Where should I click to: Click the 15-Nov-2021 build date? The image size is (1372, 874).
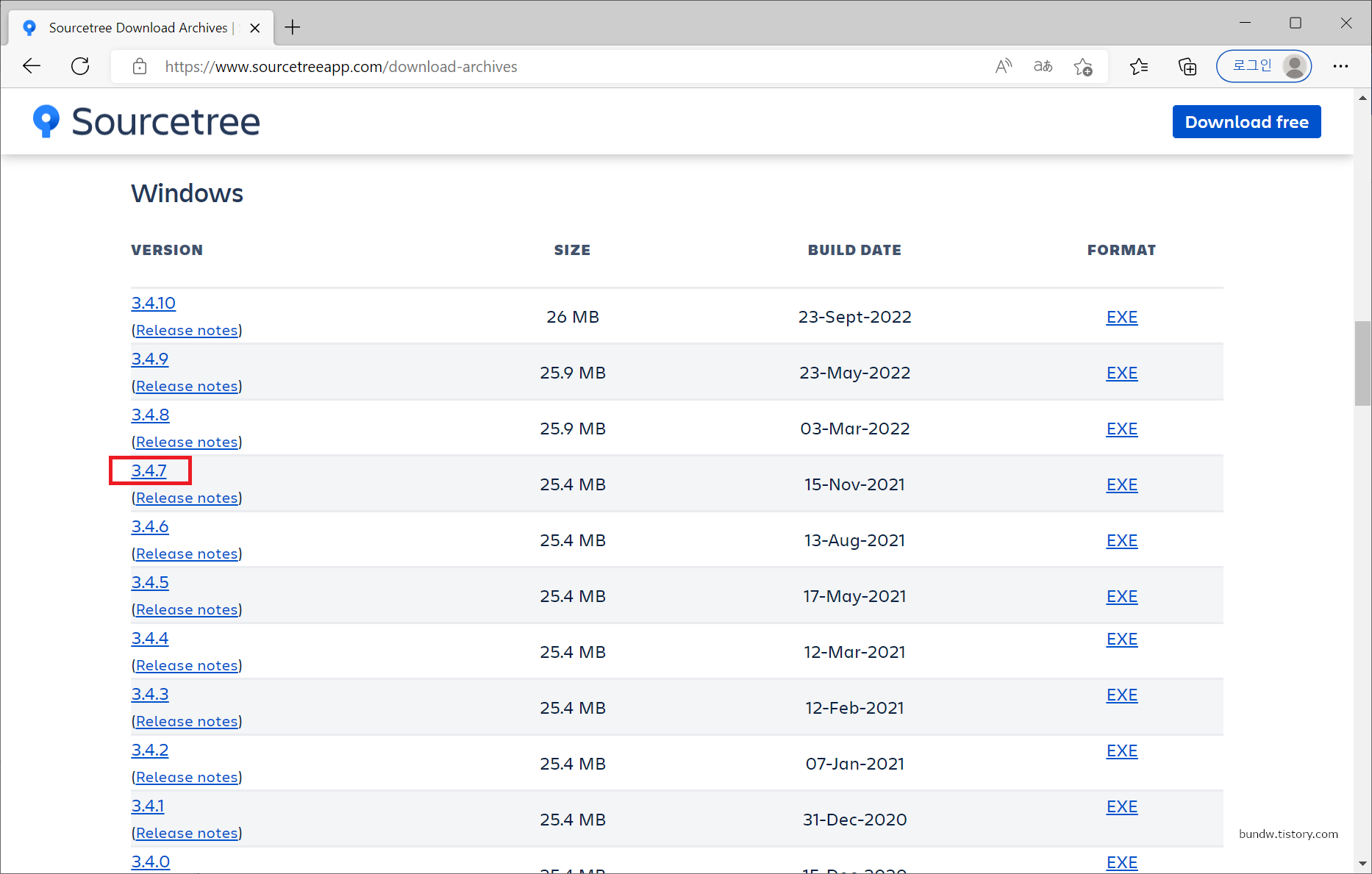coord(854,484)
